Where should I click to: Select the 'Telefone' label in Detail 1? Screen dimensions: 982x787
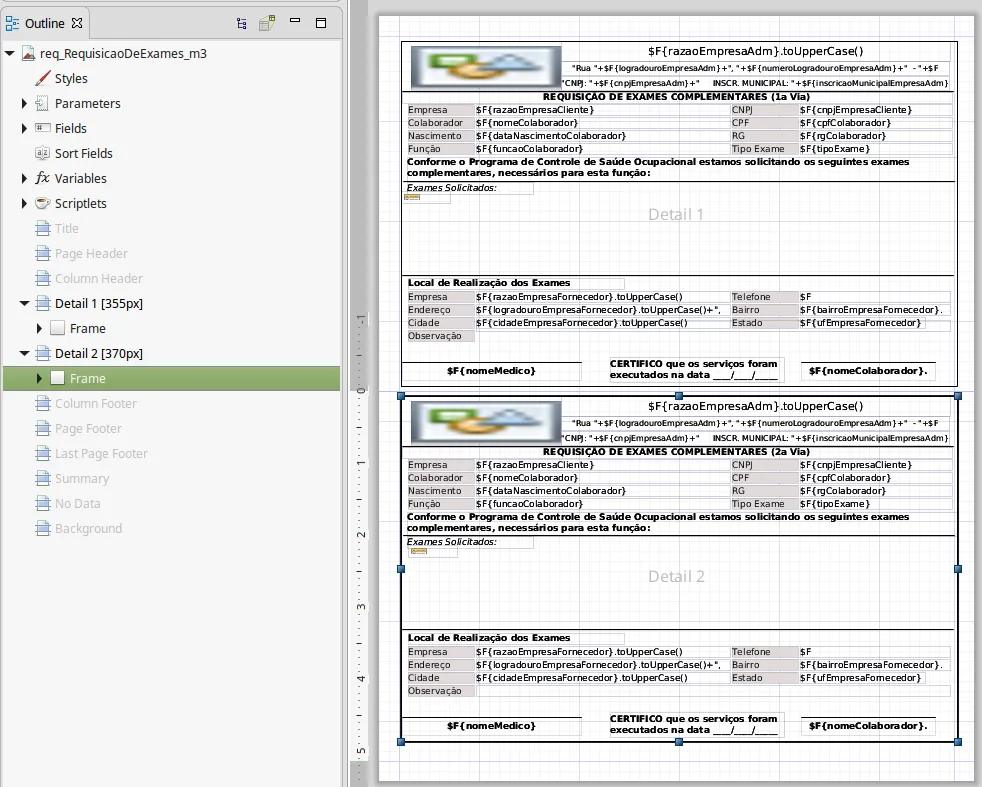[x=763, y=297]
